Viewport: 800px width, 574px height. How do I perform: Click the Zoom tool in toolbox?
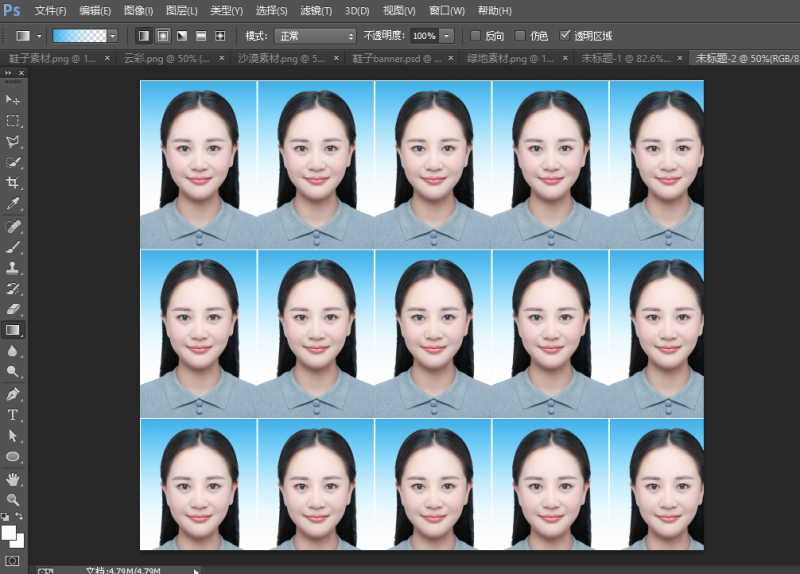pyautogui.click(x=13, y=499)
